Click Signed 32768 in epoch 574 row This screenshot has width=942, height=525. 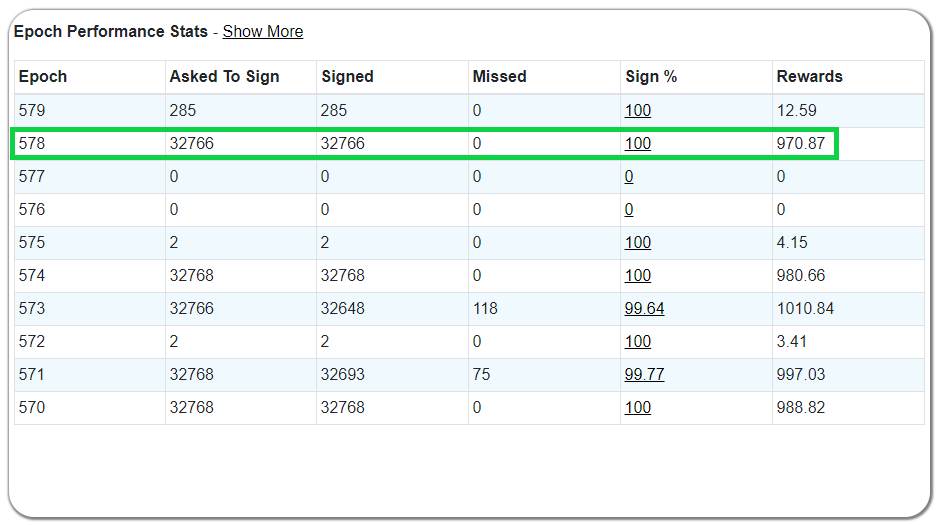pos(342,276)
